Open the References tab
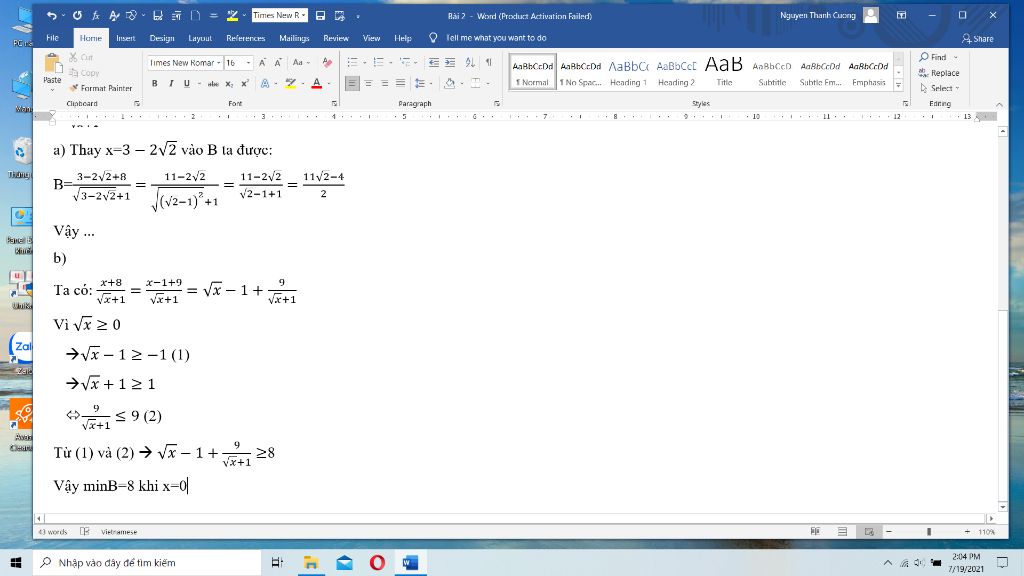Viewport: 1024px width, 576px height. click(x=246, y=38)
